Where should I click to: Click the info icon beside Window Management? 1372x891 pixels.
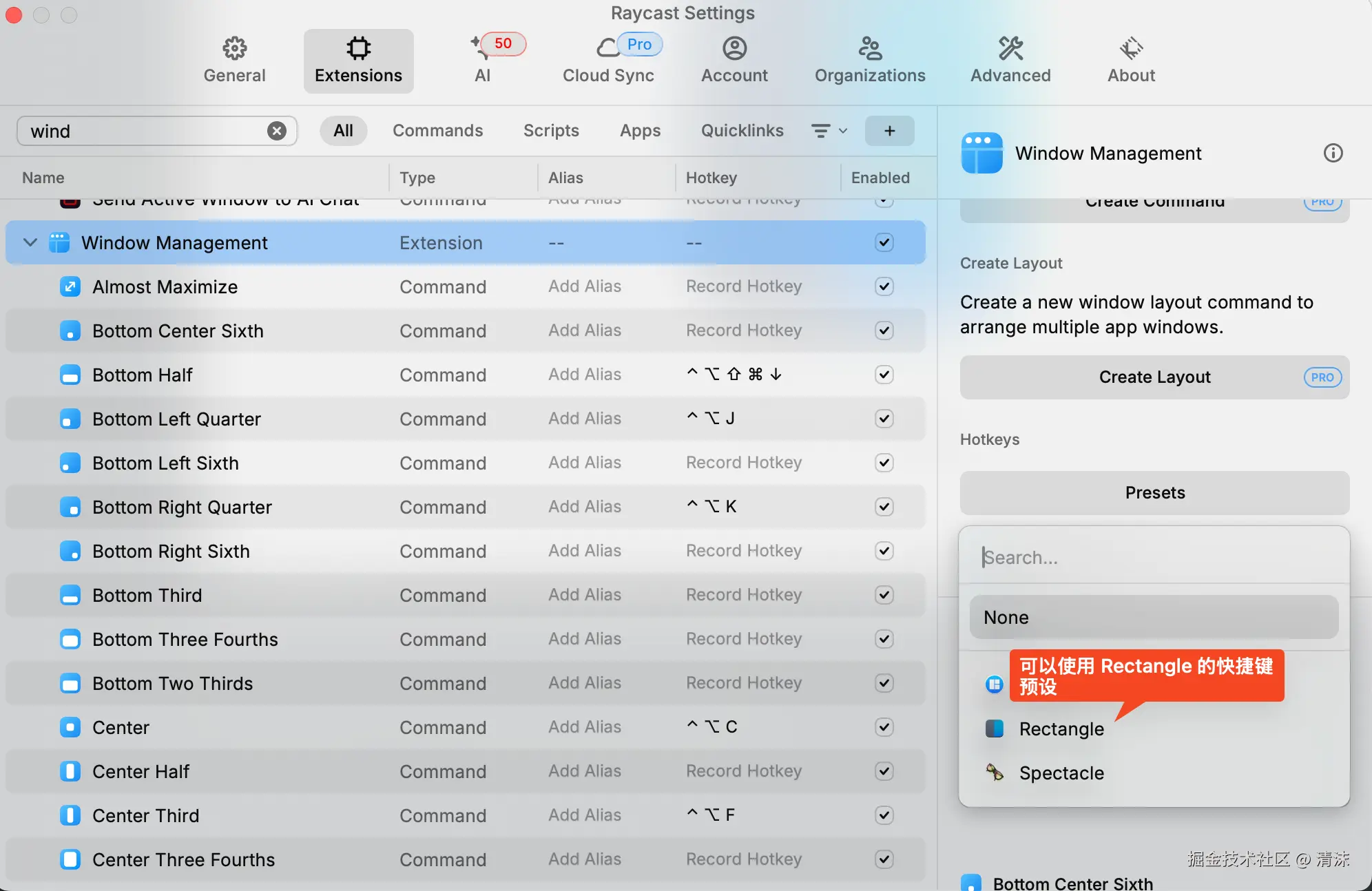tap(1333, 153)
